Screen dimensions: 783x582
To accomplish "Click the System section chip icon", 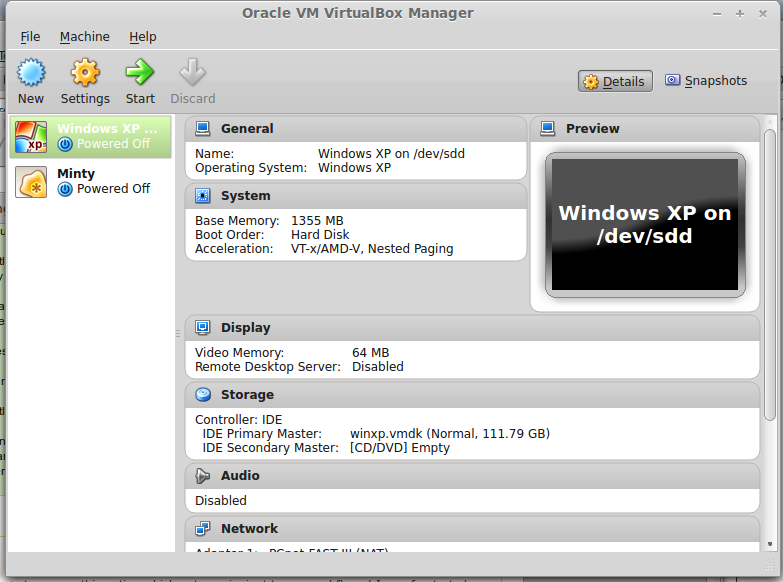I will (x=203, y=196).
